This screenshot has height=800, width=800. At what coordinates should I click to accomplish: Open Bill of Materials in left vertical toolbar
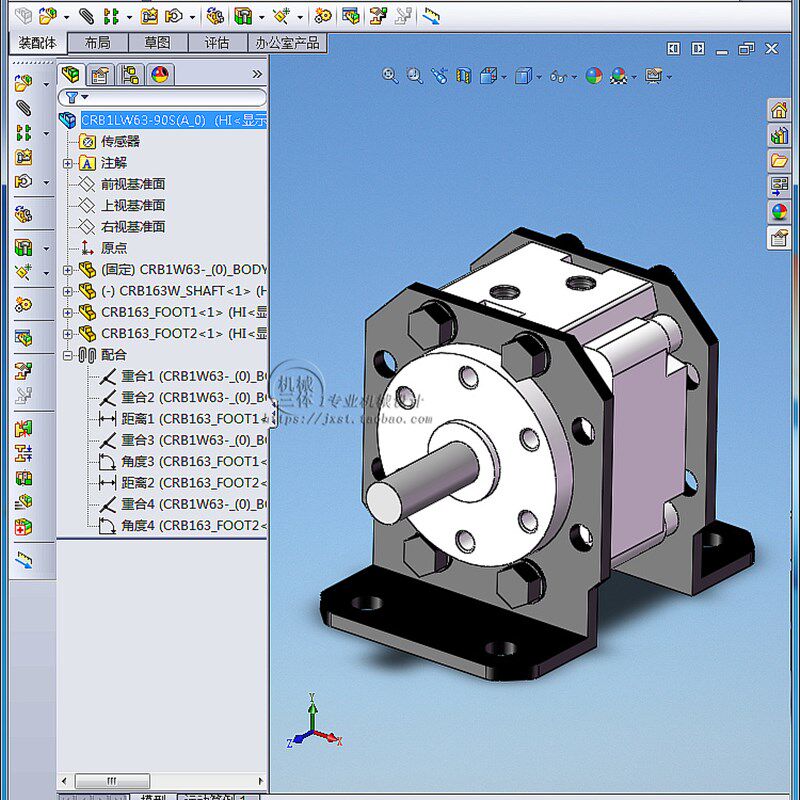23,338
